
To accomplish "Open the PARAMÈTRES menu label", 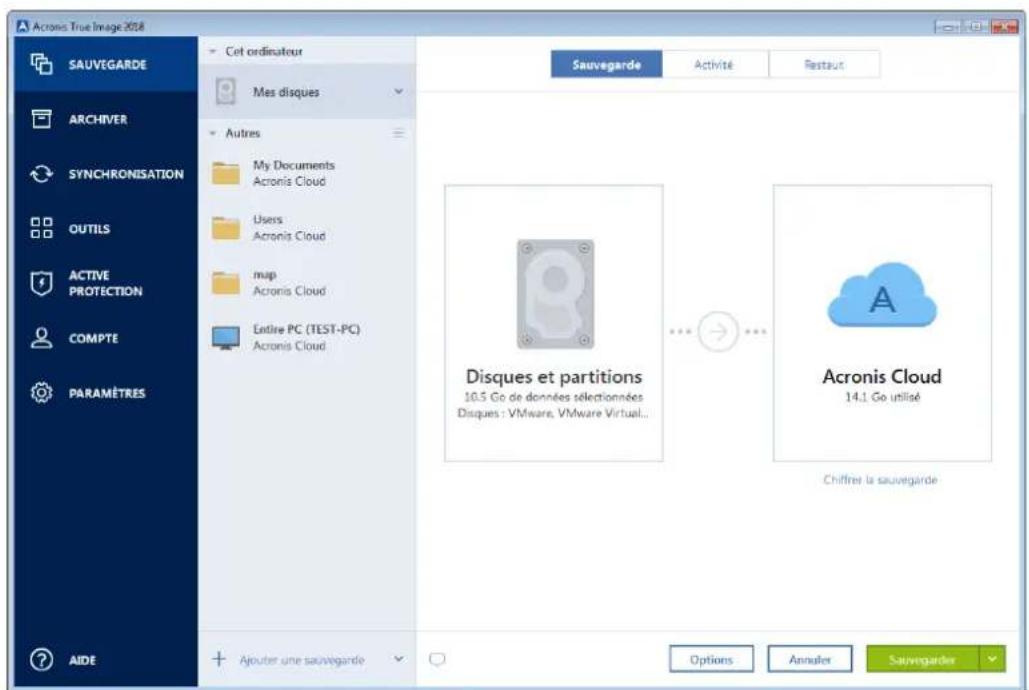I will click(x=107, y=393).
